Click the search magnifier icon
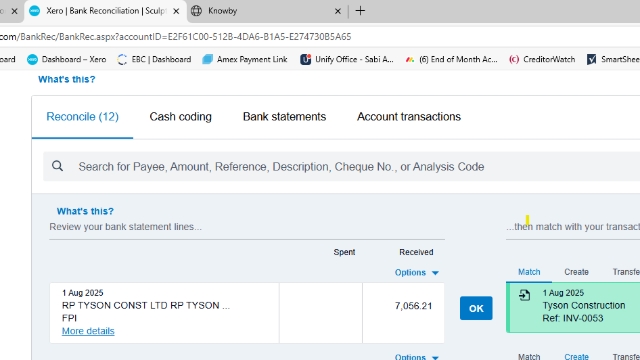This screenshot has width=640, height=360. (x=58, y=166)
